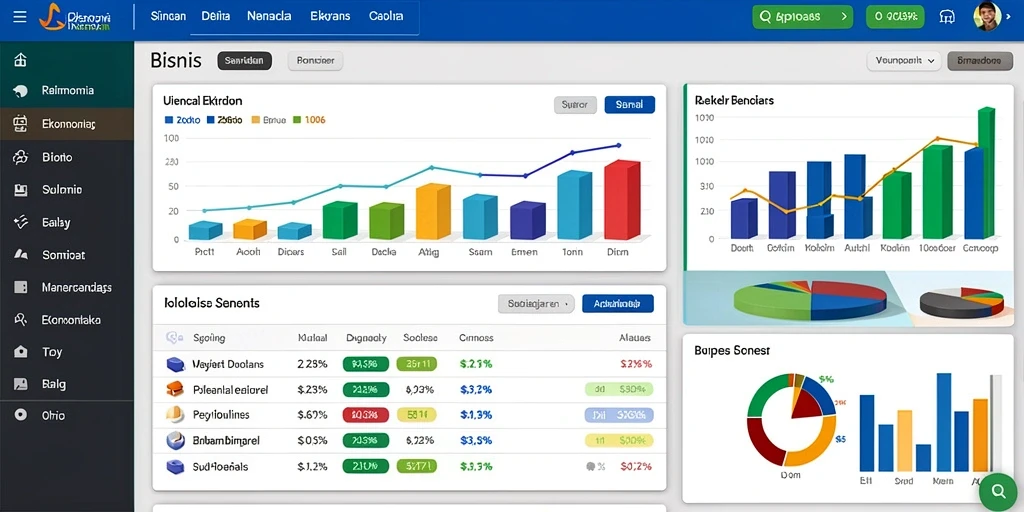This screenshot has height=512, width=1024.
Task: Click the Toy sidebar icon
Action: click(x=21, y=352)
